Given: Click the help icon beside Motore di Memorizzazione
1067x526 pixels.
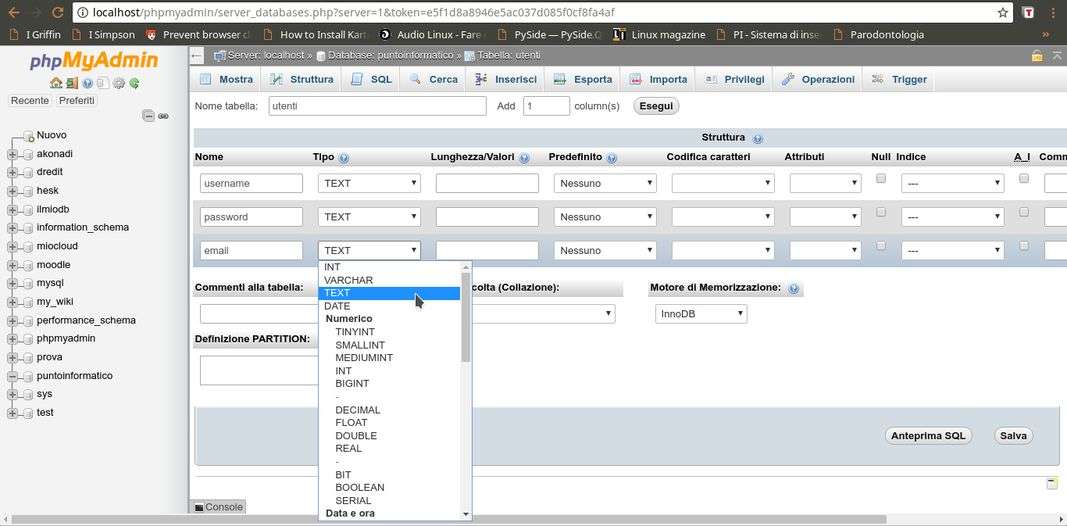Looking at the screenshot, I should 793,289.
